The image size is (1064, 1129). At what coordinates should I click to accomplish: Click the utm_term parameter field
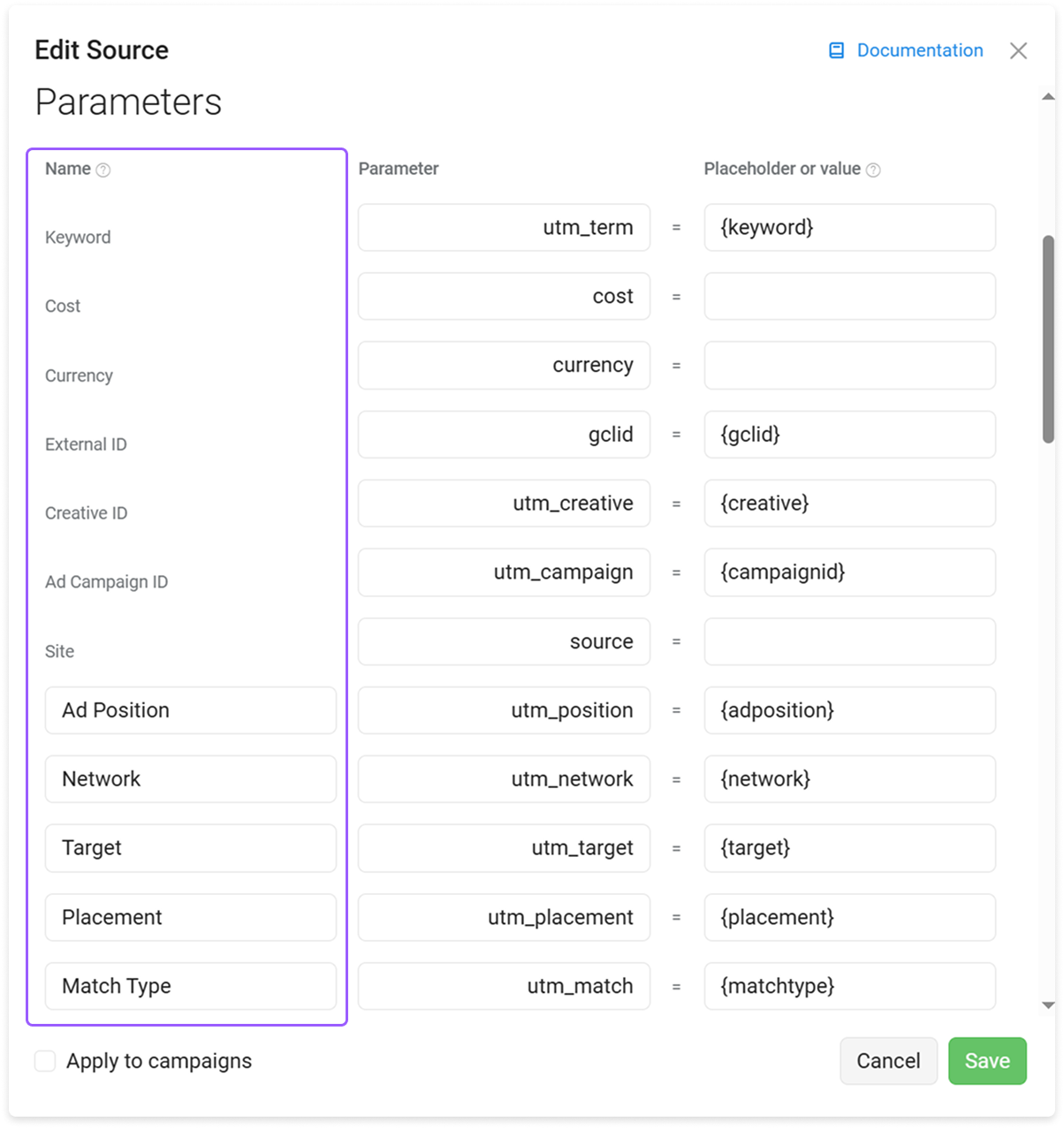(504, 227)
